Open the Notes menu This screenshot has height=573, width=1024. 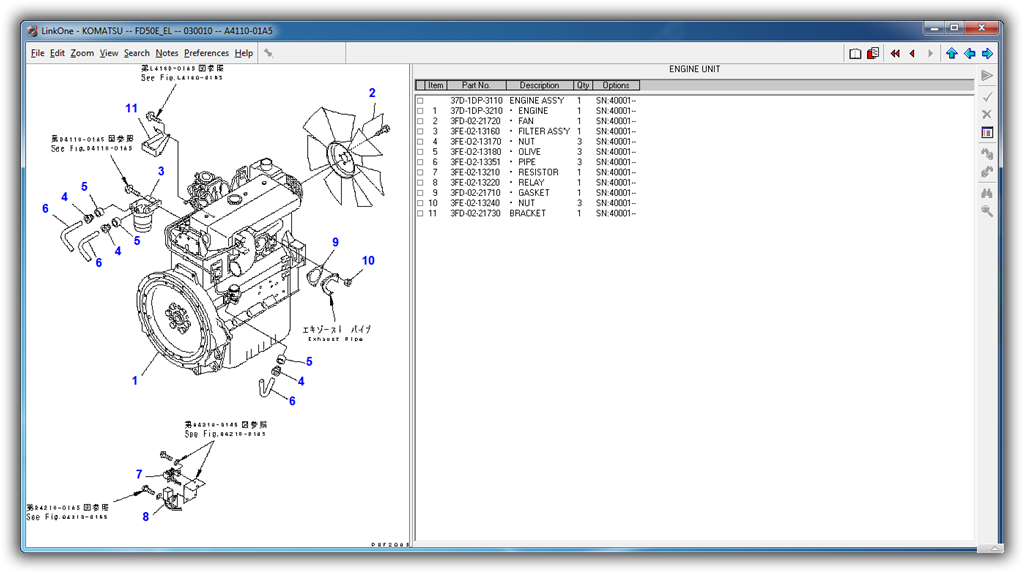point(167,54)
